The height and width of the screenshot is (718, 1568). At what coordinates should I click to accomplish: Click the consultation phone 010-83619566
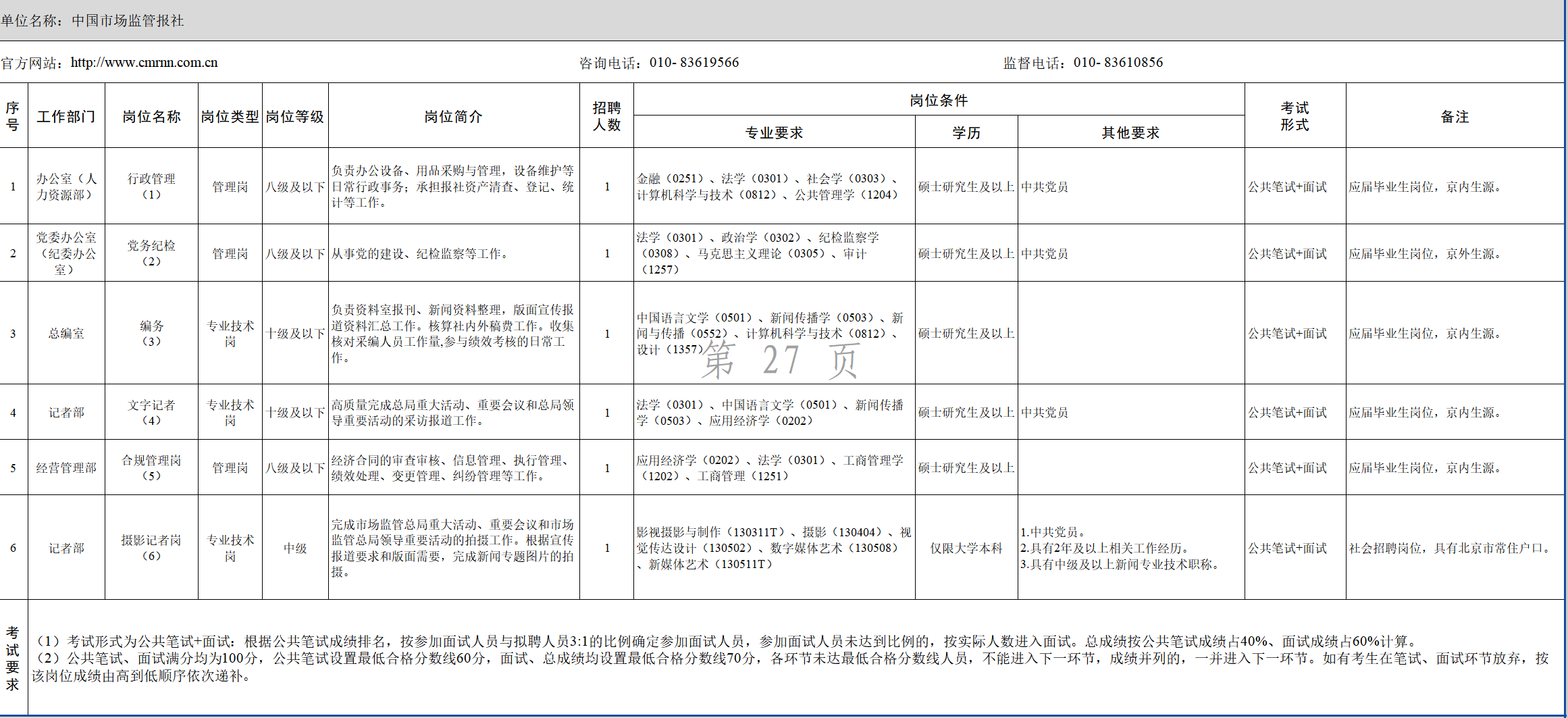(x=694, y=63)
